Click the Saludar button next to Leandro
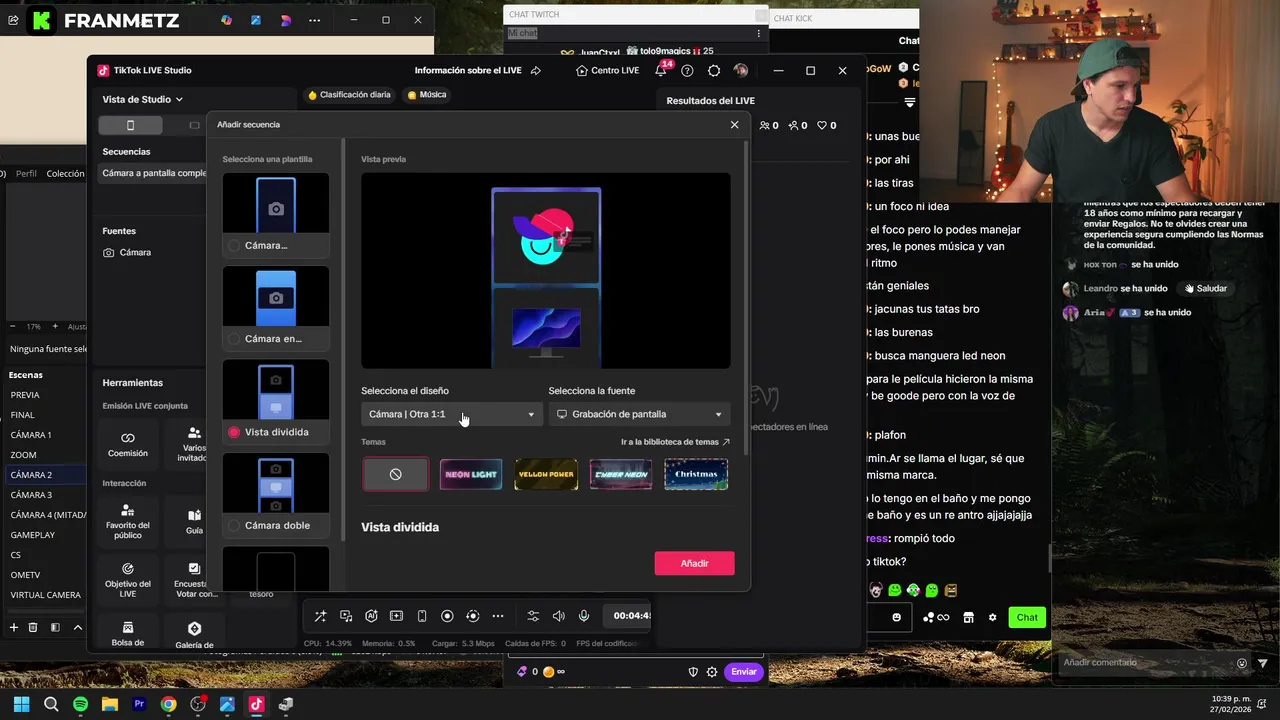Screen dimensions: 1280x720 [x=1206, y=288]
